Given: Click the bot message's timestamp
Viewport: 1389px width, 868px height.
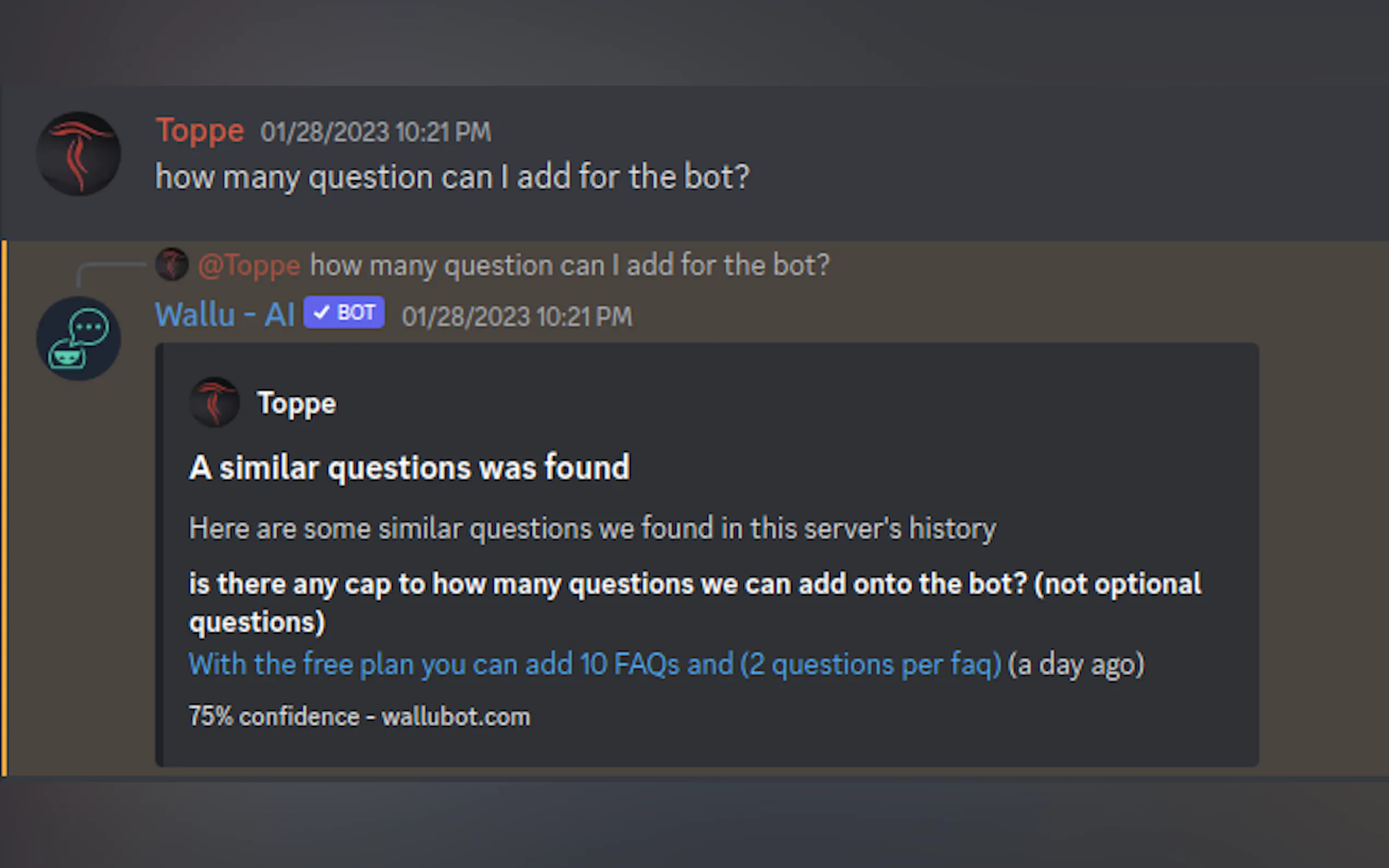Looking at the screenshot, I should [517, 316].
